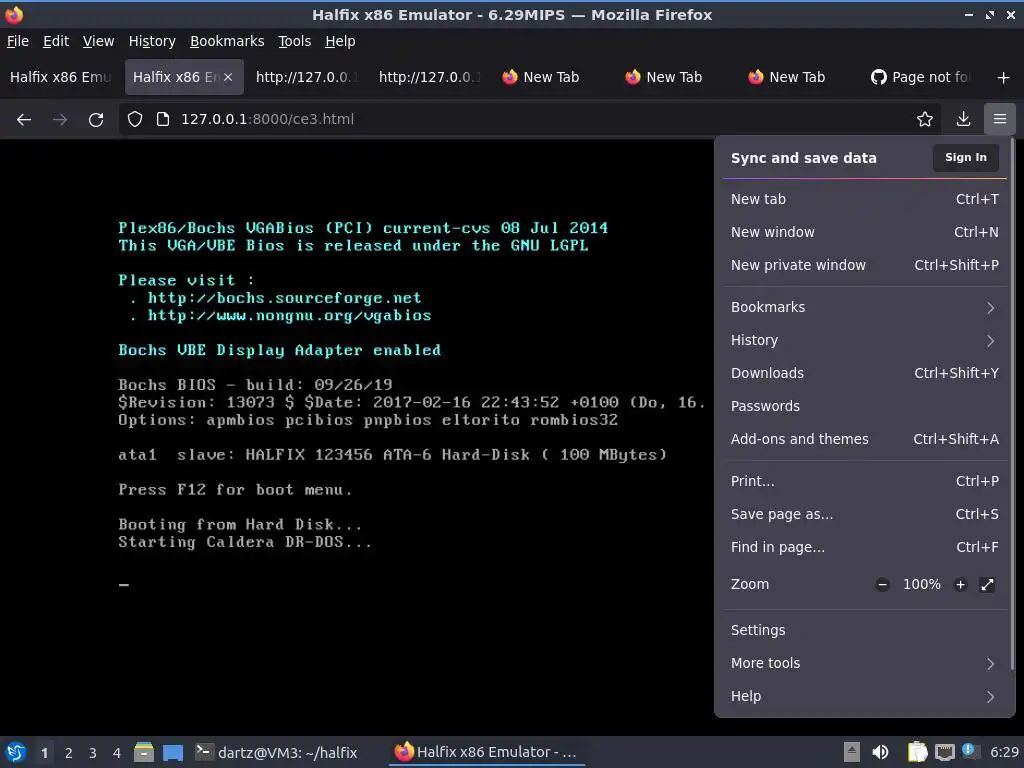Click the emulator screen canvas

(x=357, y=436)
